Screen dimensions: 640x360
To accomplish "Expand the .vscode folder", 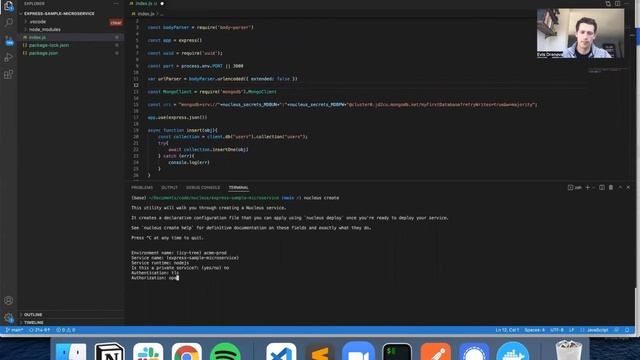I will (x=38, y=22).
